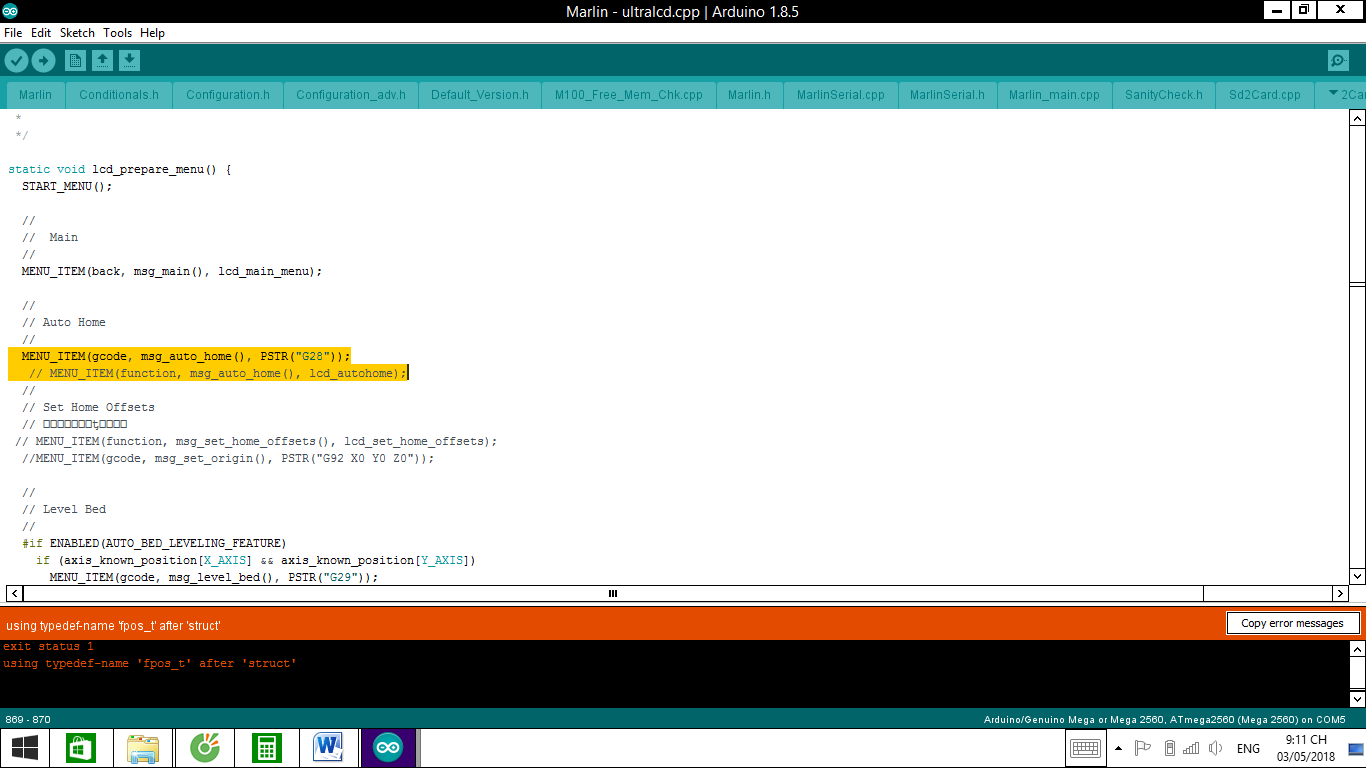Switch to Microsoft Word in taskbar
Screen dimensions: 1366x768
pyautogui.click(x=328, y=748)
